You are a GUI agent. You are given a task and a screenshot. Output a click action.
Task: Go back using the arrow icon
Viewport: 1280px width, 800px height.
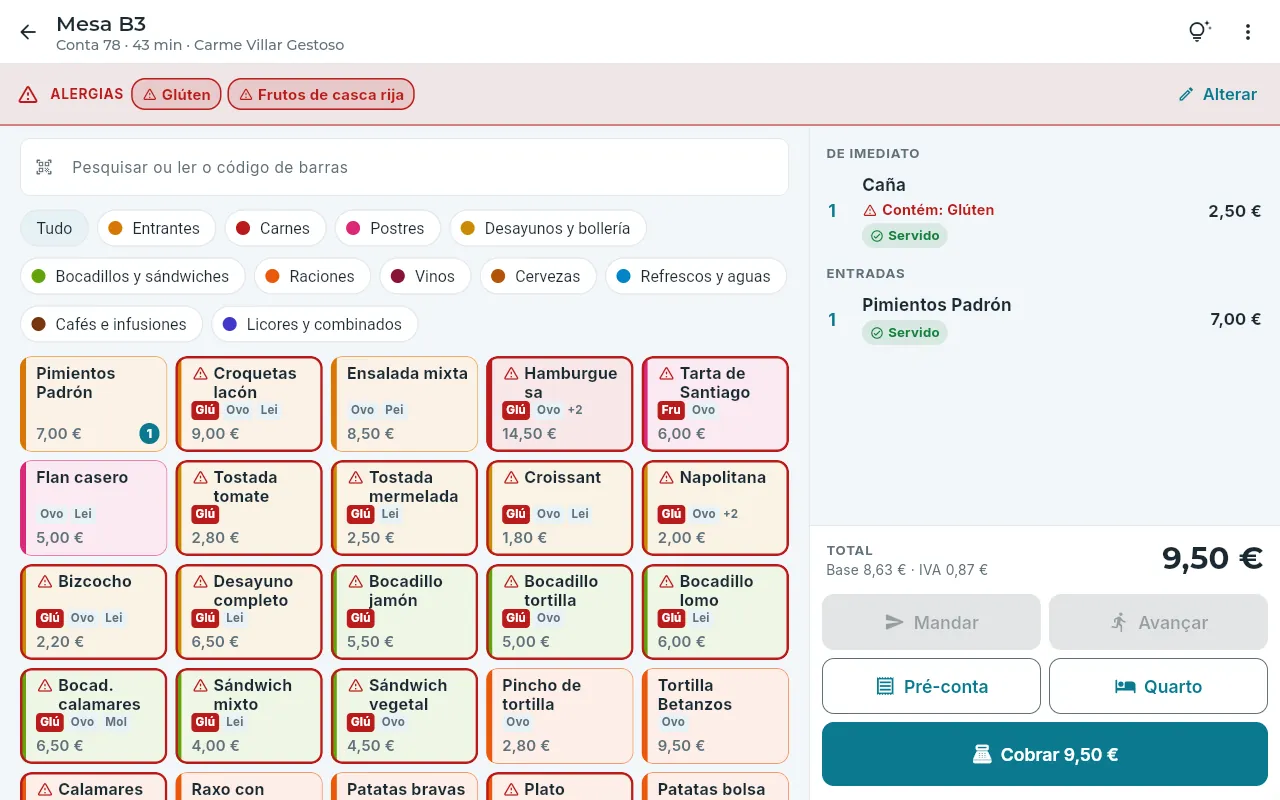point(28,32)
